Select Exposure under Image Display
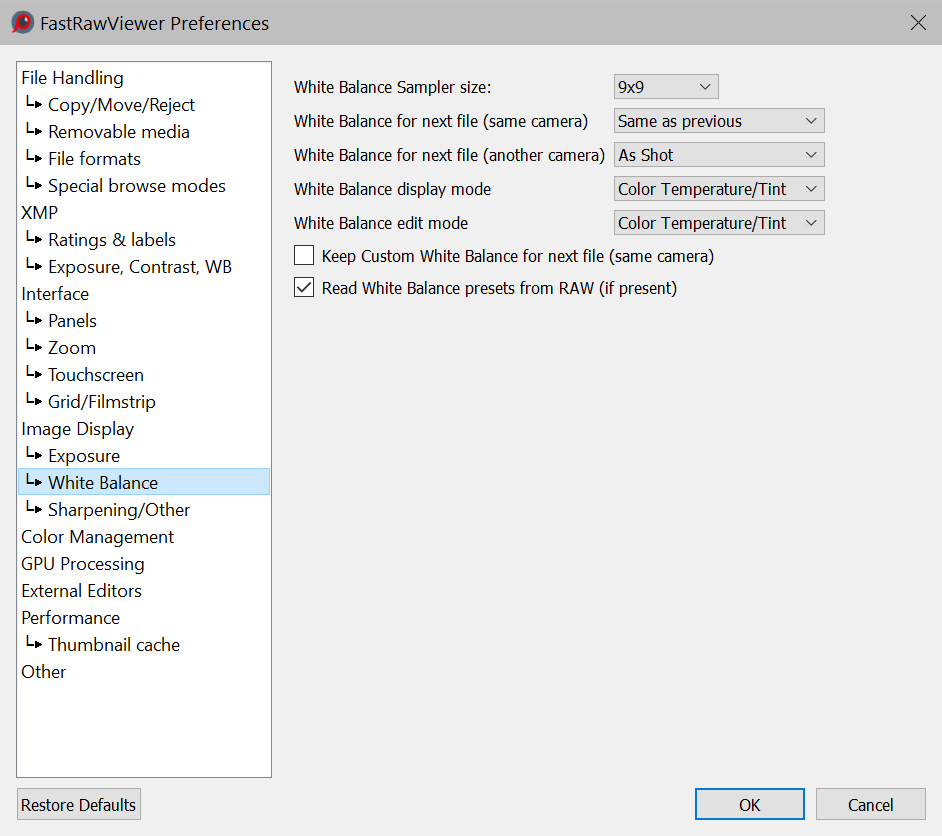 84,456
